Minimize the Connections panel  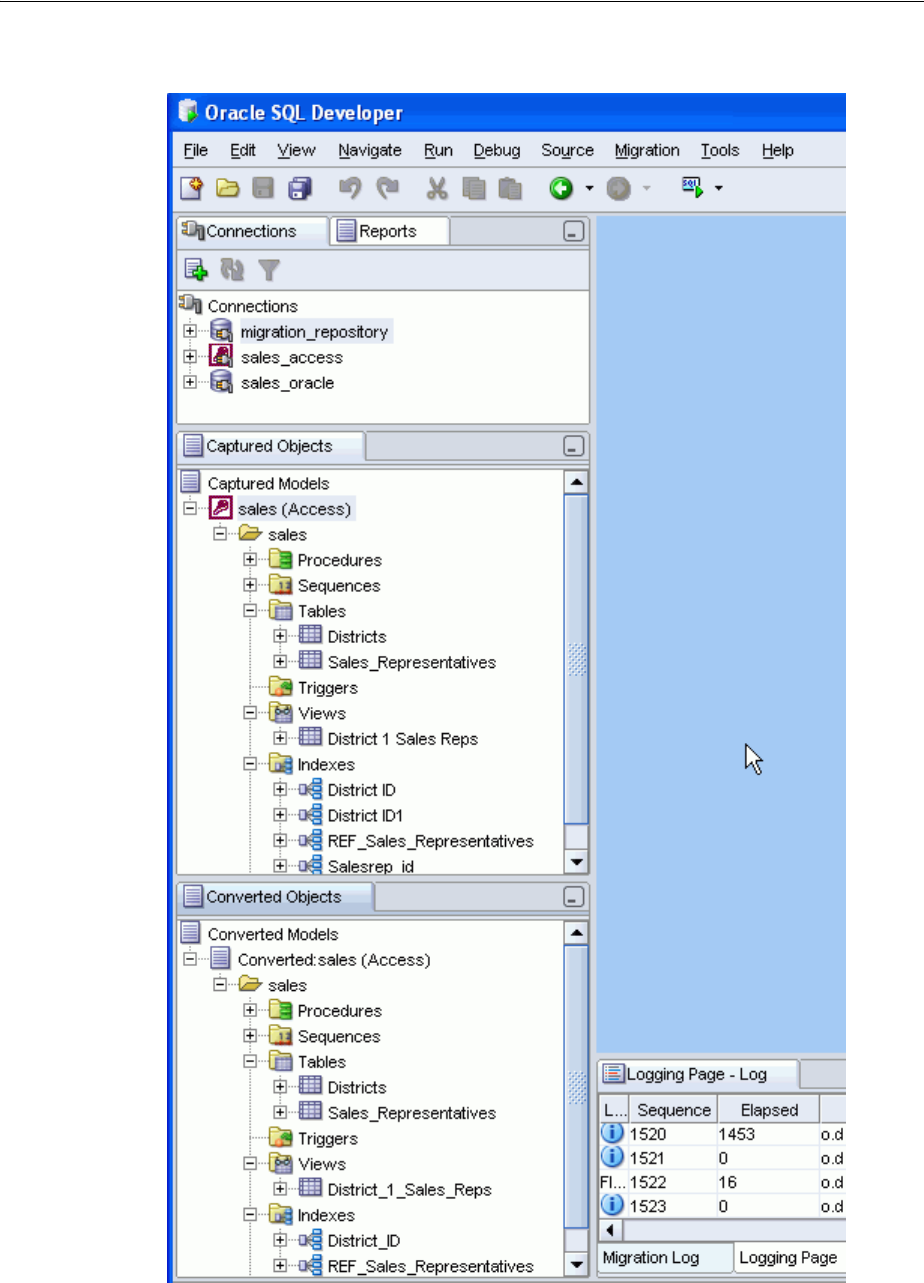pos(573,232)
